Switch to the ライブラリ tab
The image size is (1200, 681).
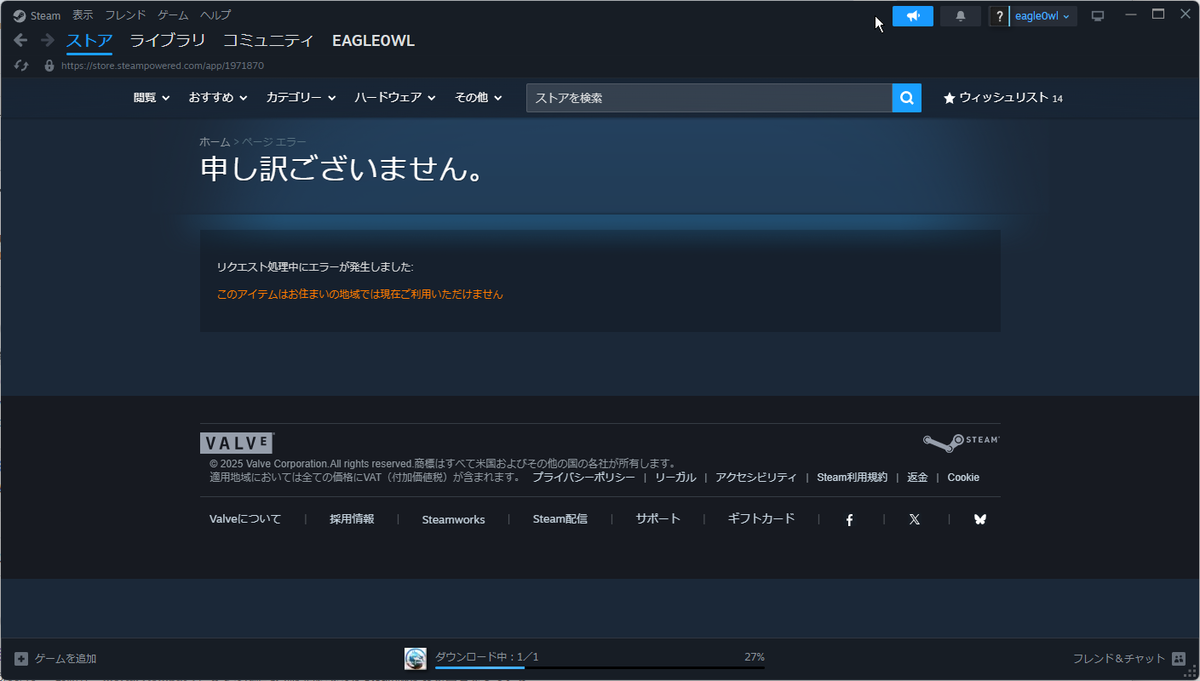pos(168,41)
